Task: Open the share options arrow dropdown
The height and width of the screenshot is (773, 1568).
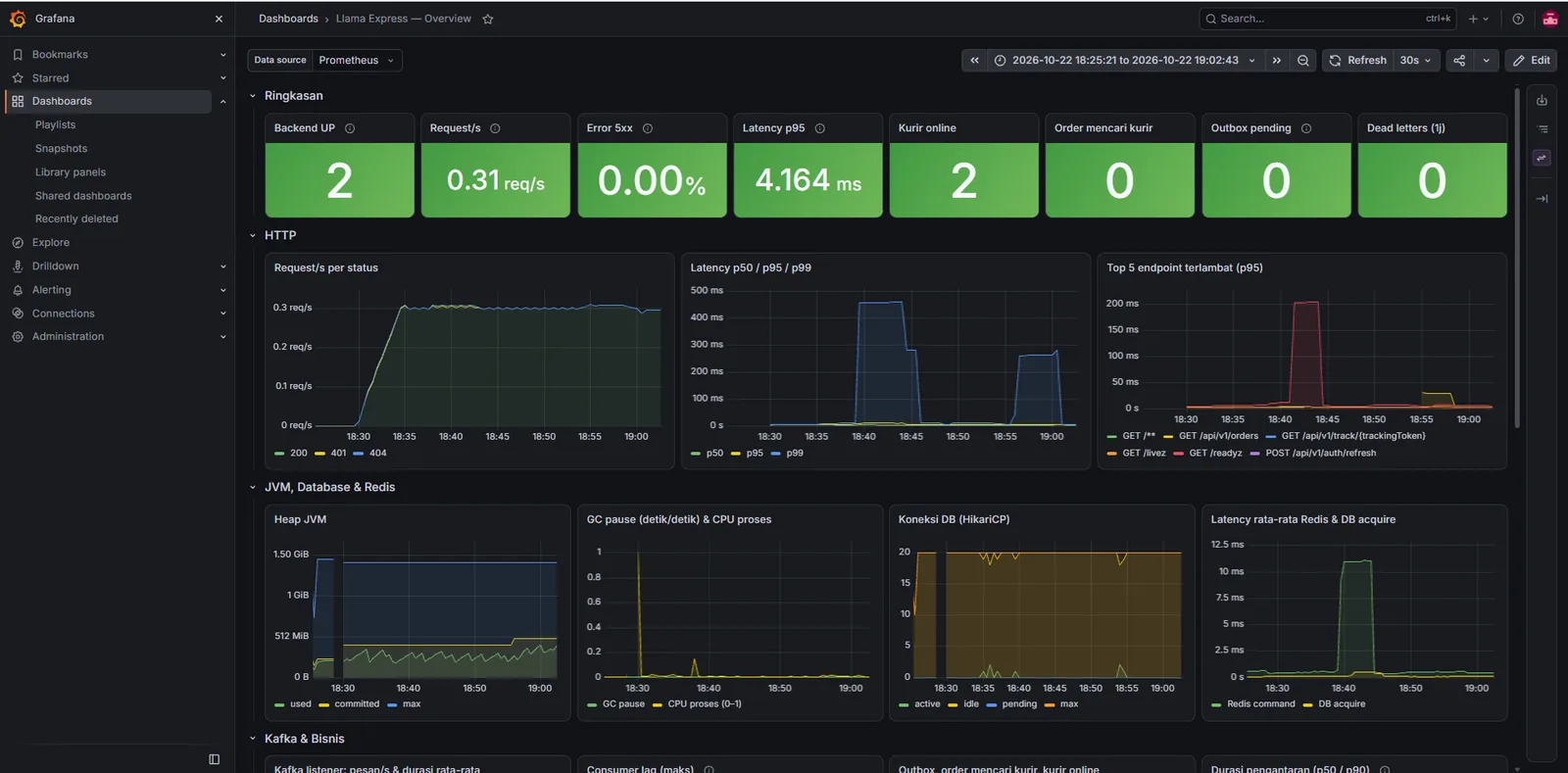Action: pyautogui.click(x=1487, y=61)
